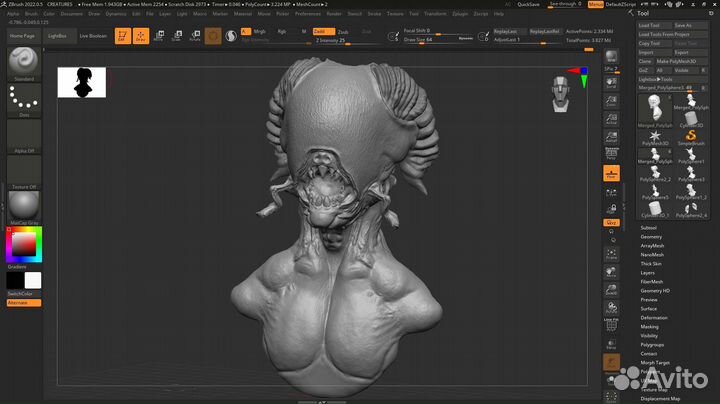This screenshot has width=720, height=404.
Task: Open the Preferences menu
Action: (x=307, y=14)
